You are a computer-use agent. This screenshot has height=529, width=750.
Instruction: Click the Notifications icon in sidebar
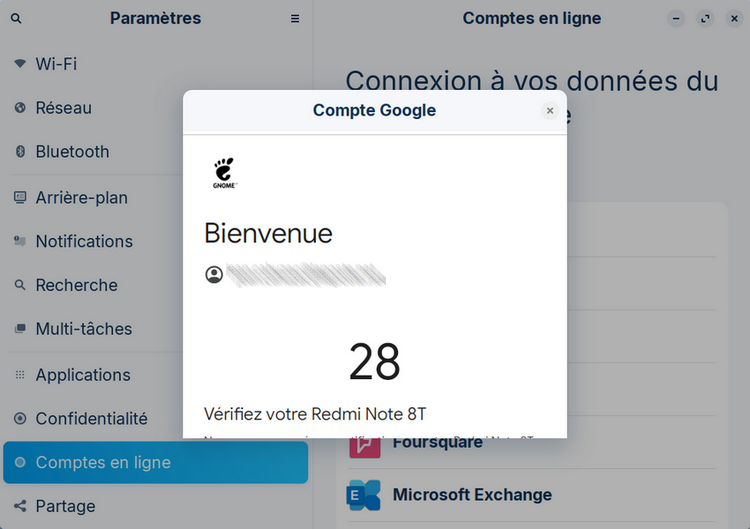20,241
